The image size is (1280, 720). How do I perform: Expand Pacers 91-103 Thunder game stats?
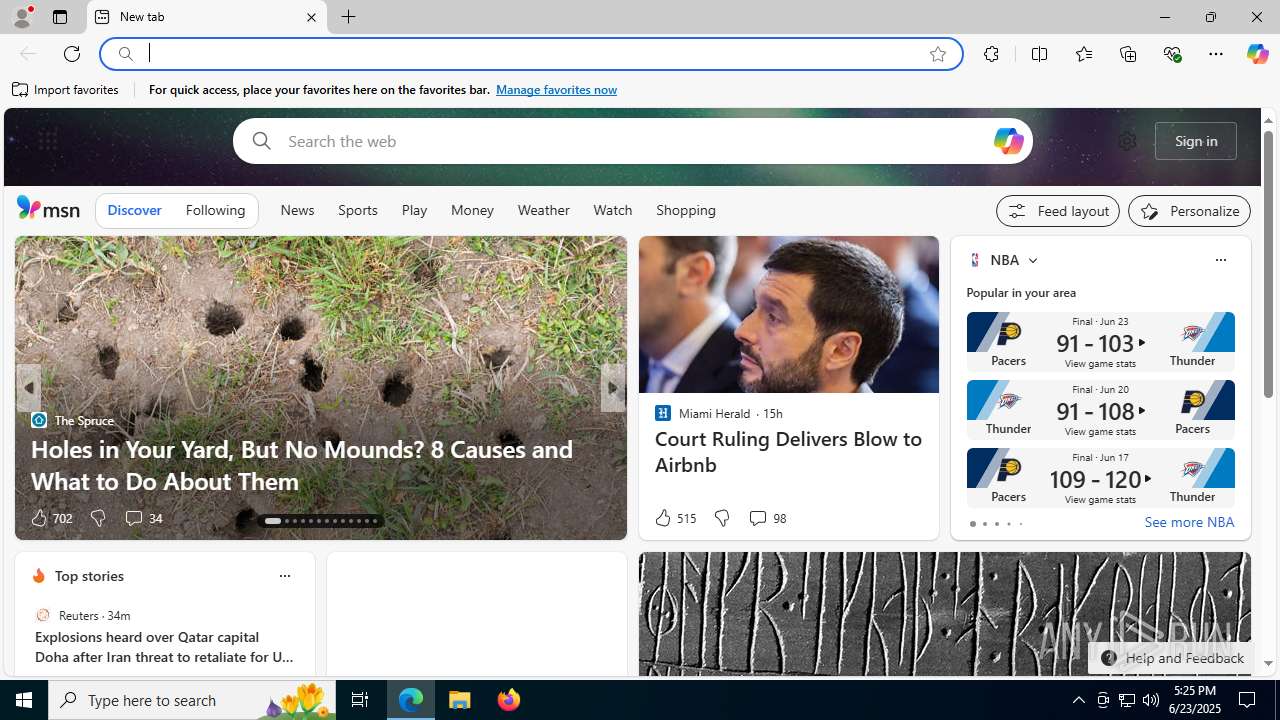point(1100,342)
